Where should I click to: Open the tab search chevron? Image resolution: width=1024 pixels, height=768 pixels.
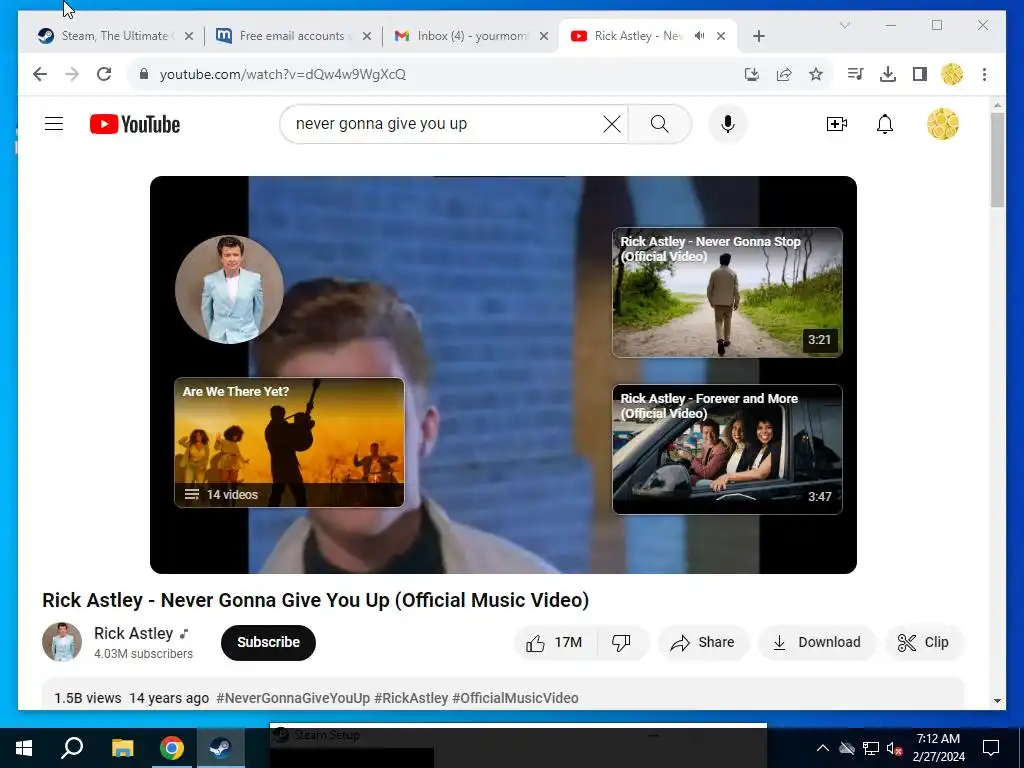click(844, 25)
